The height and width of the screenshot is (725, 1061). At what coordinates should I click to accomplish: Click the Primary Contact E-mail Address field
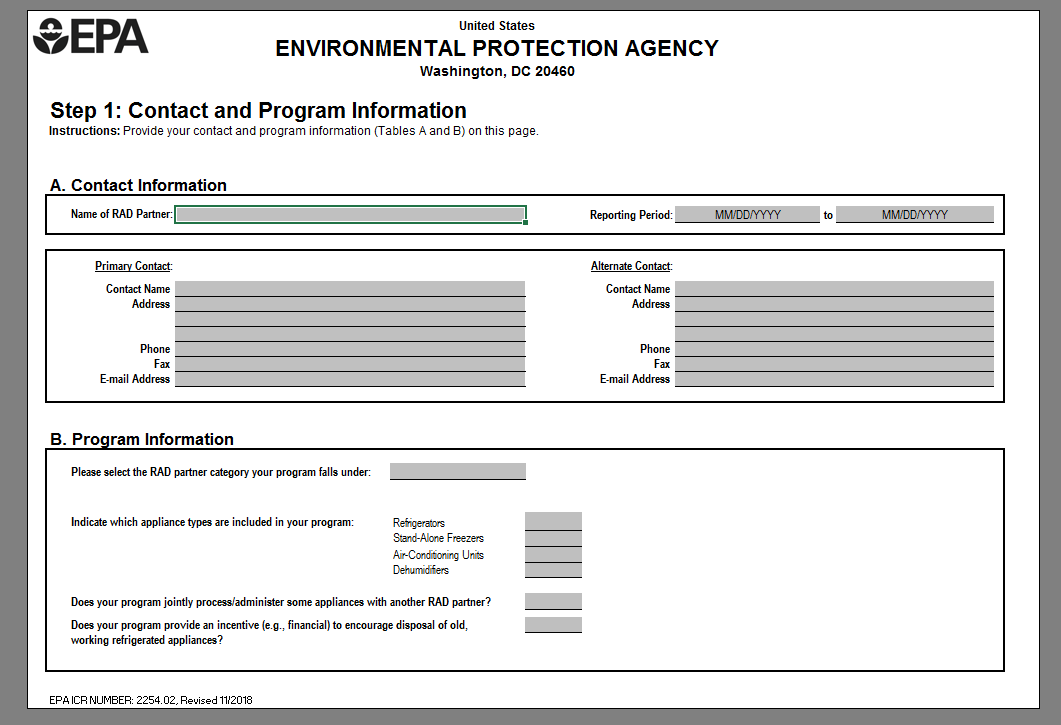[x=350, y=379]
